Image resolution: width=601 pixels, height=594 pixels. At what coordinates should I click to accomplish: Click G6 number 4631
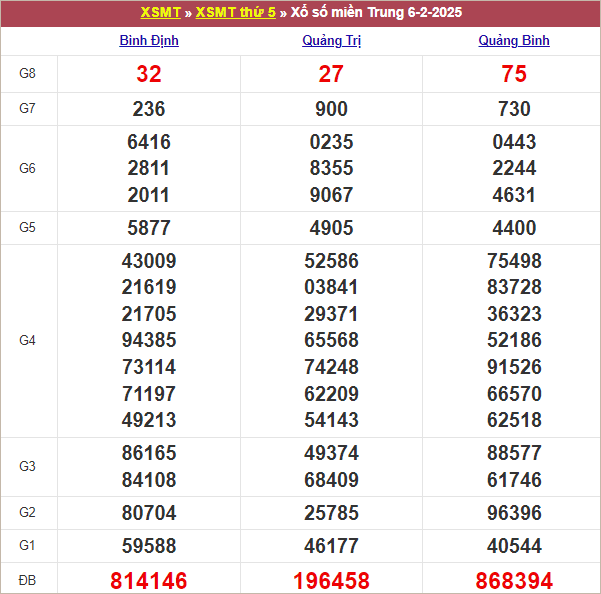(514, 195)
